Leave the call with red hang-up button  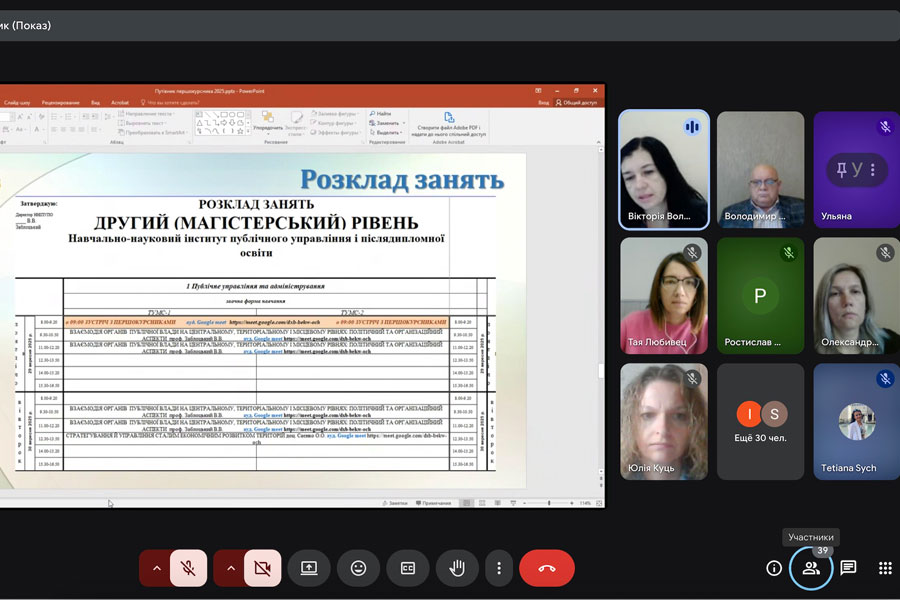click(x=547, y=568)
